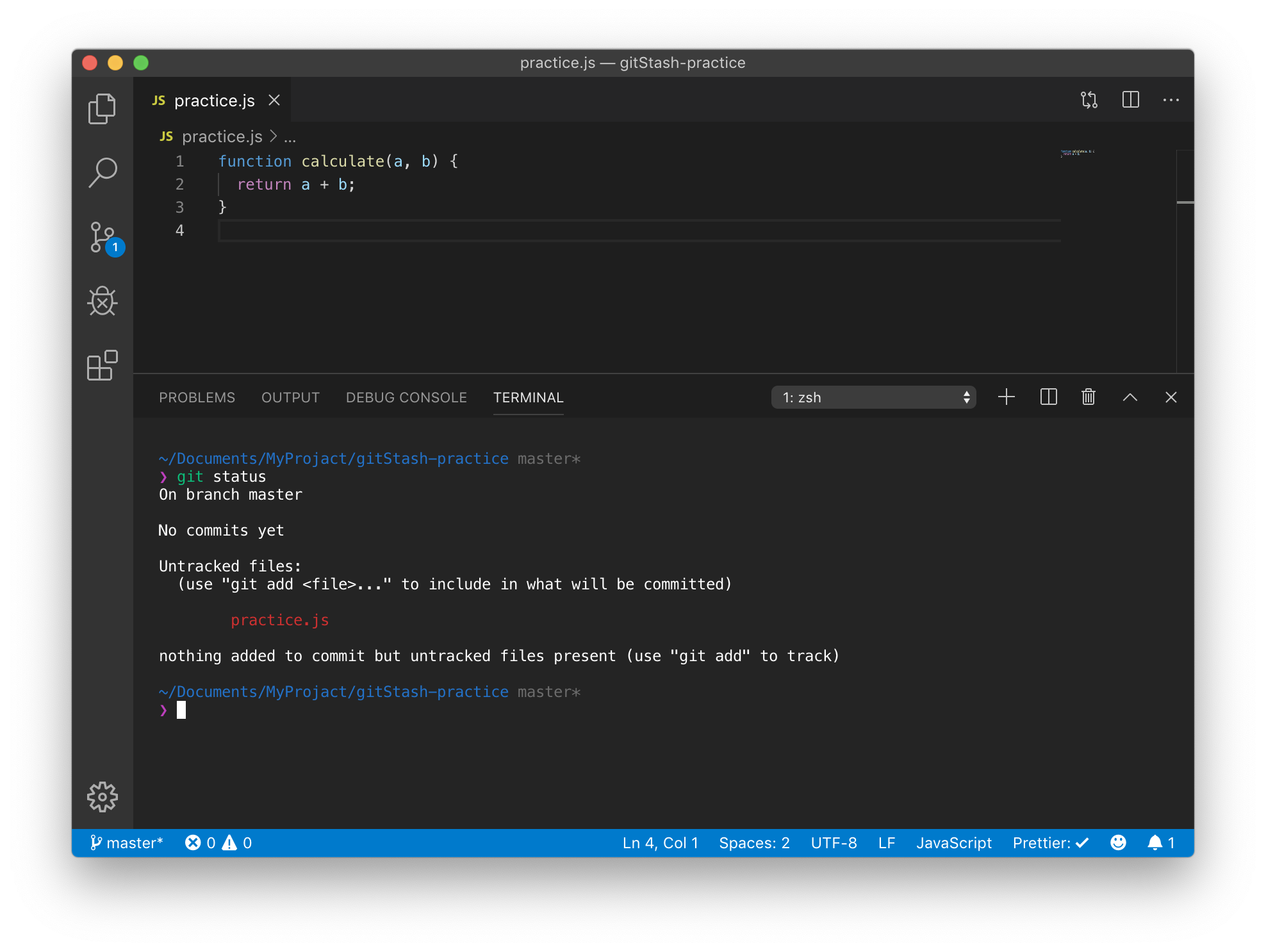
Task: Maximize the panel with the chevron-up icon
Action: (1130, 397)
